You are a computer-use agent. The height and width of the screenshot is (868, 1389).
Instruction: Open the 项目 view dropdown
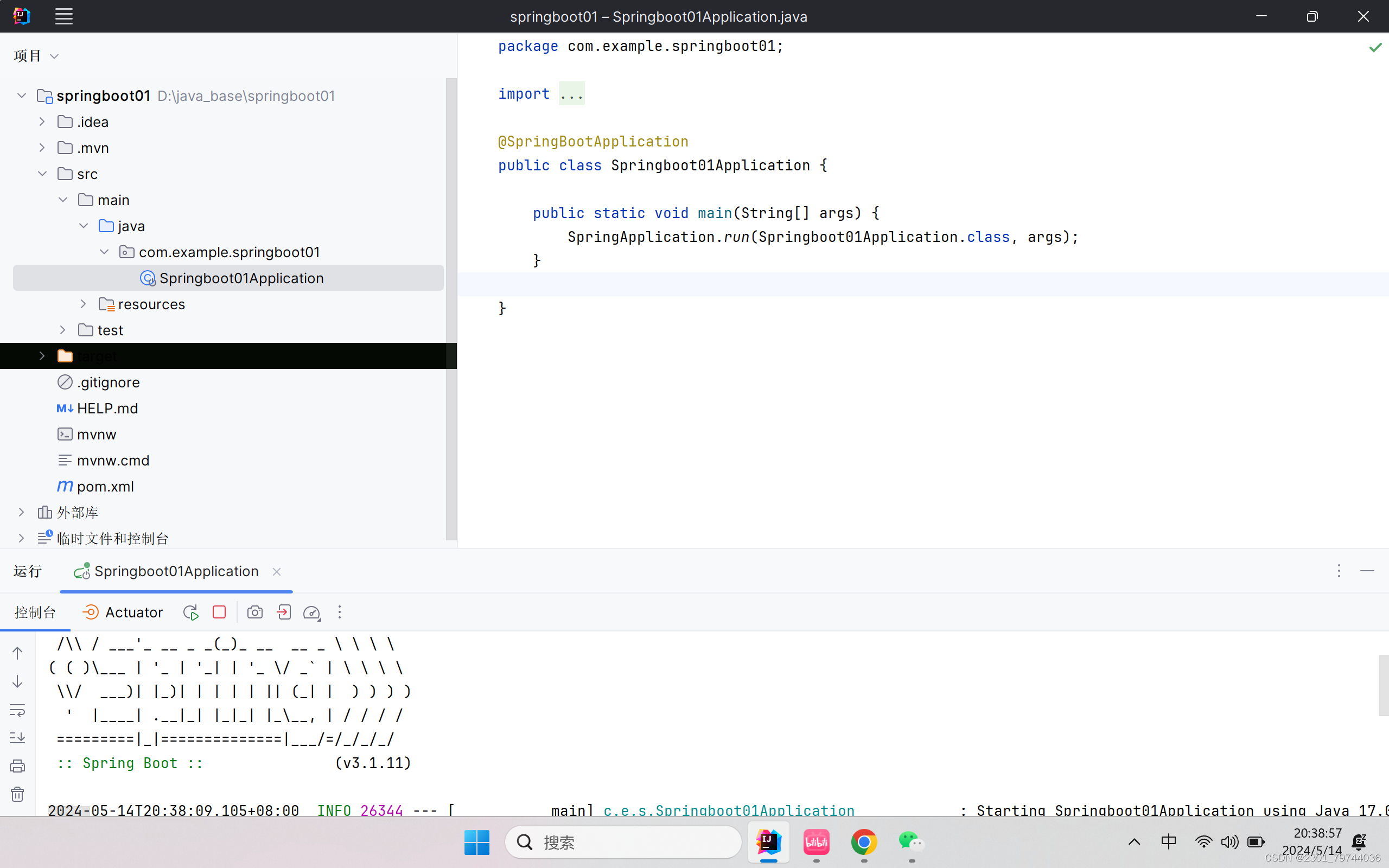pyautogui.click(x=36, y=56)
